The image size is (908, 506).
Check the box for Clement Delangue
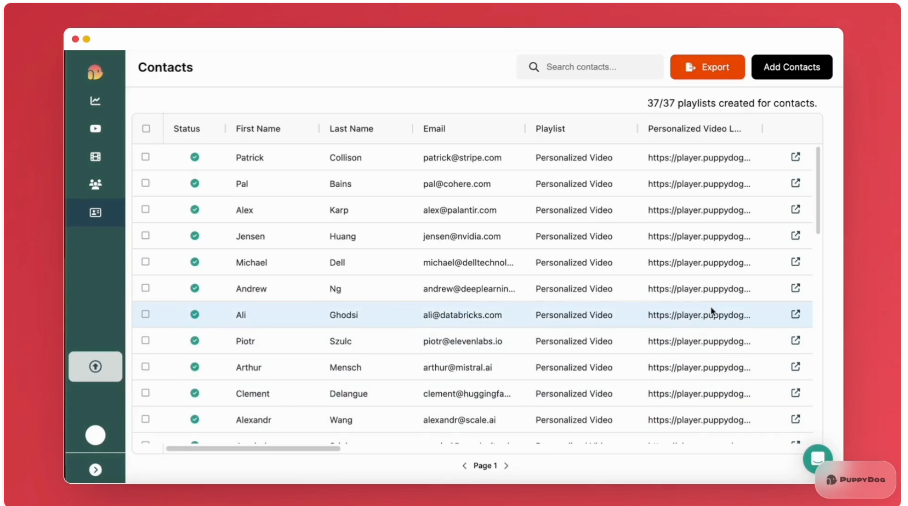point(145,393)
